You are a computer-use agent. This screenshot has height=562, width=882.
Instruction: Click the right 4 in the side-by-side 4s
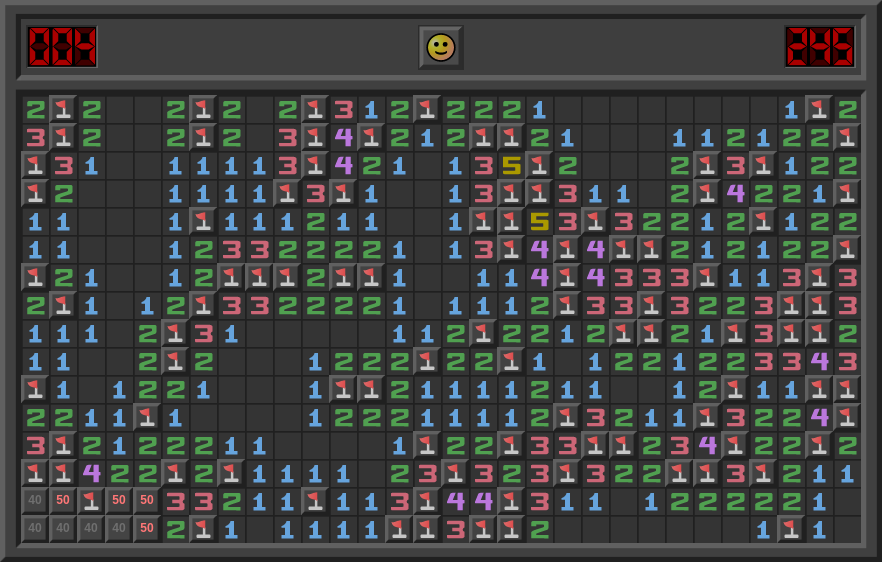tap(484, 501)
